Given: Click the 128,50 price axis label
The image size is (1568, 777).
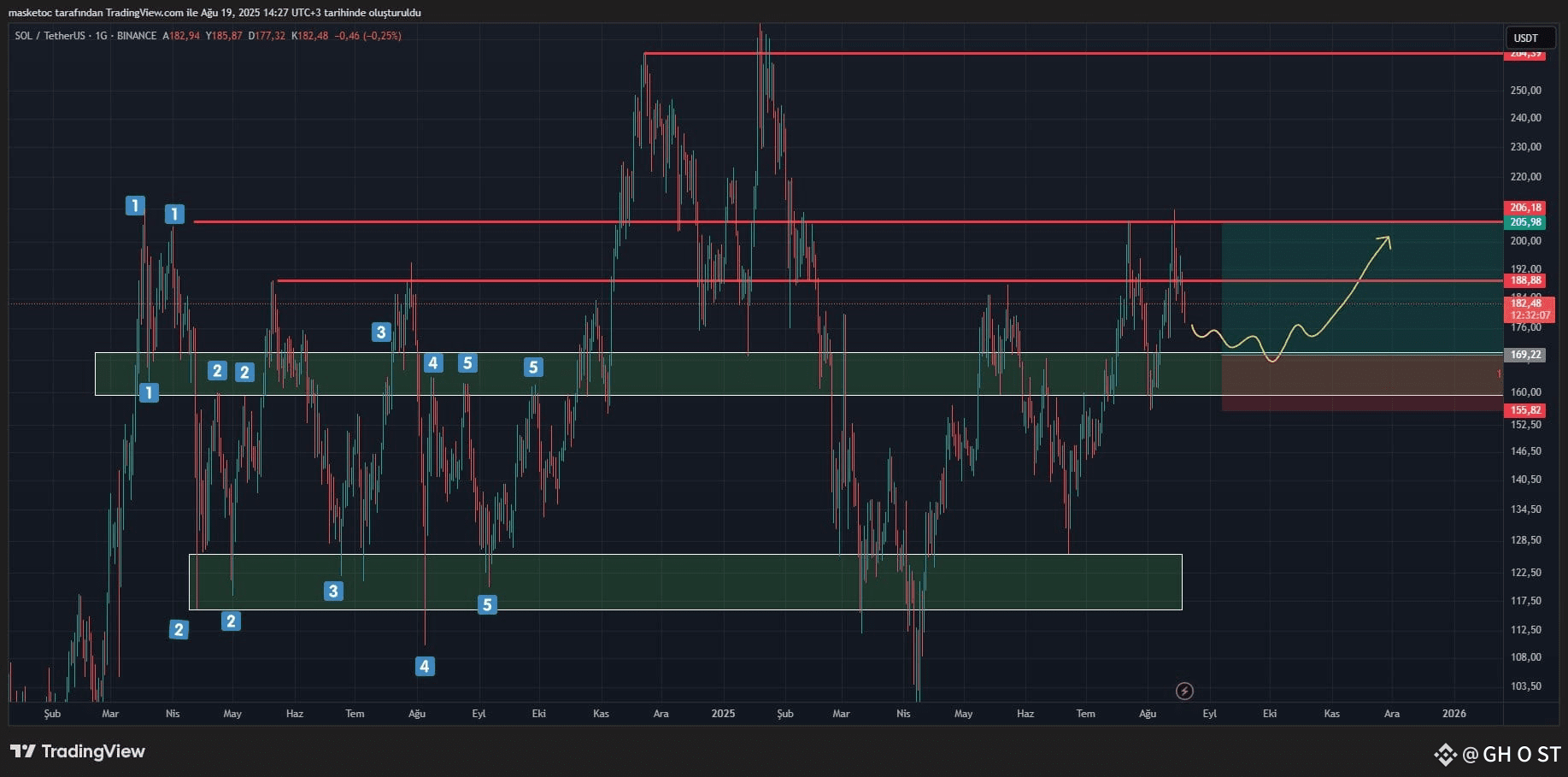Looking at the screenshot, I should click(x=1526, y=540).
